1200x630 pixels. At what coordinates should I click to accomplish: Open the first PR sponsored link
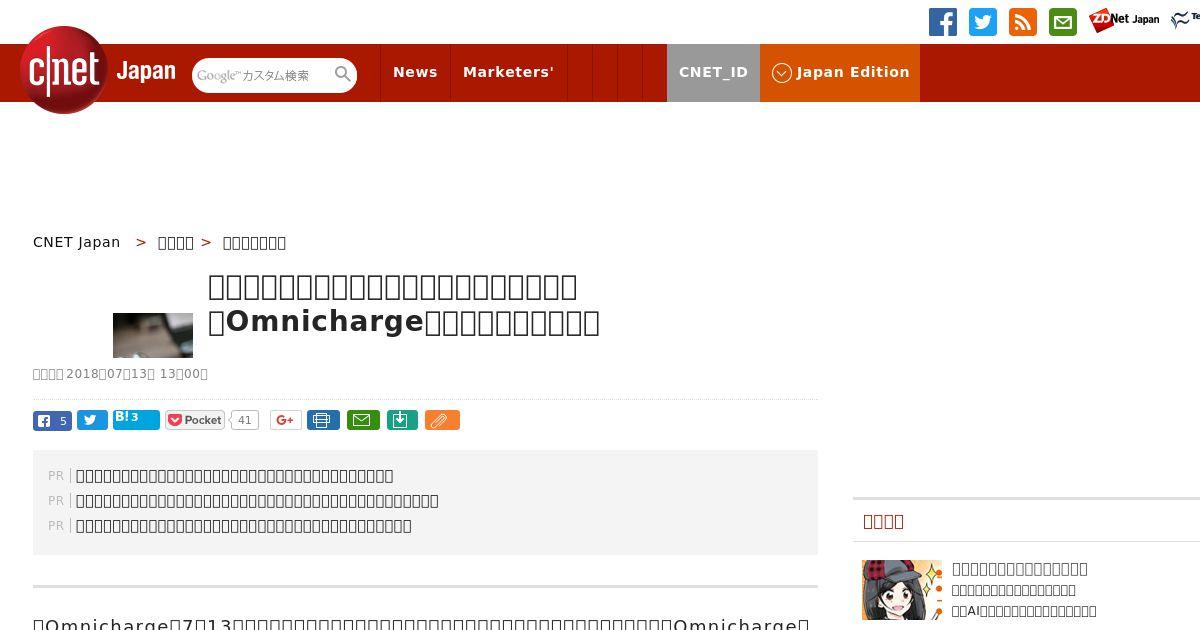coord(235,476)
